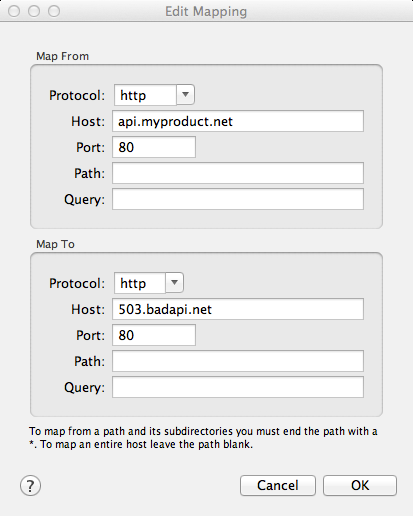Focus the Map To port field
The width and height of the screenshot is (413, 516).
pos(154,335)
